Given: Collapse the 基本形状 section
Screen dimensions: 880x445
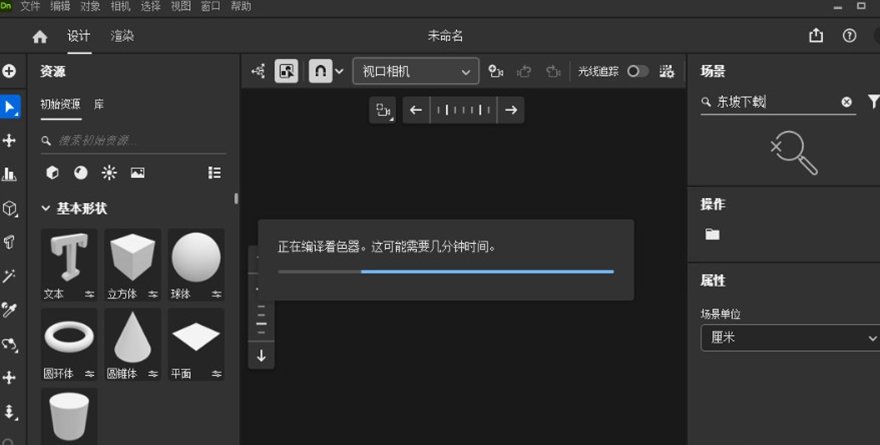Looking at the screenshot, I should point(45,208).
